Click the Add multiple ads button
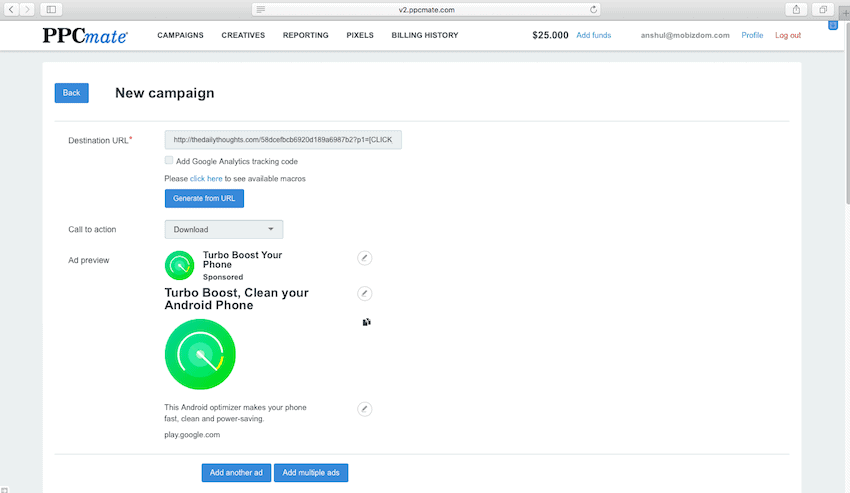This screenshot has height=493, width=850. pos(311,472)
